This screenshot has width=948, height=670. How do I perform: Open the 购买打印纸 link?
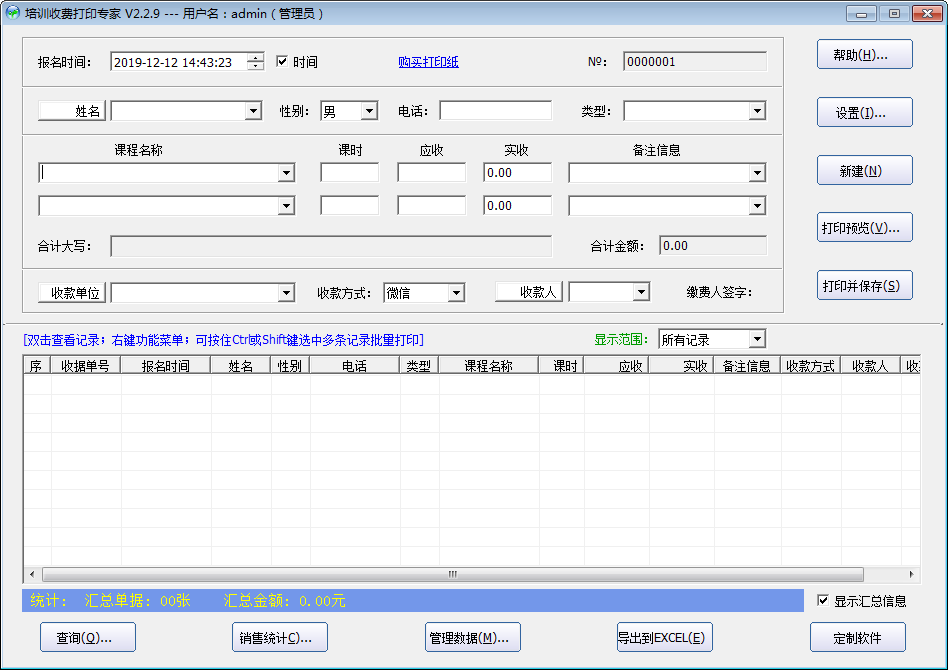428,62
